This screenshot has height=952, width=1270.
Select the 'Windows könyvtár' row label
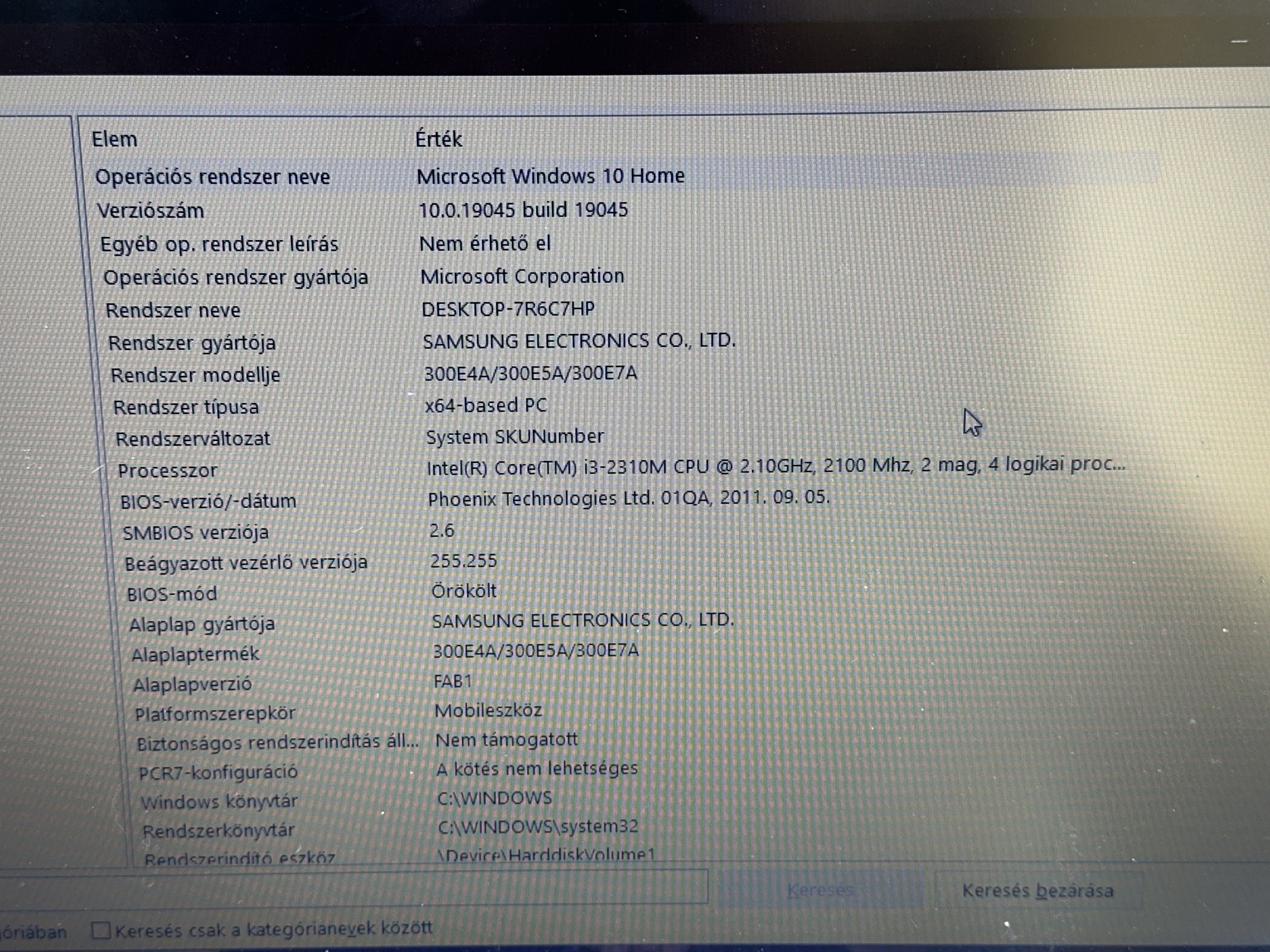(x=220, y=802)
